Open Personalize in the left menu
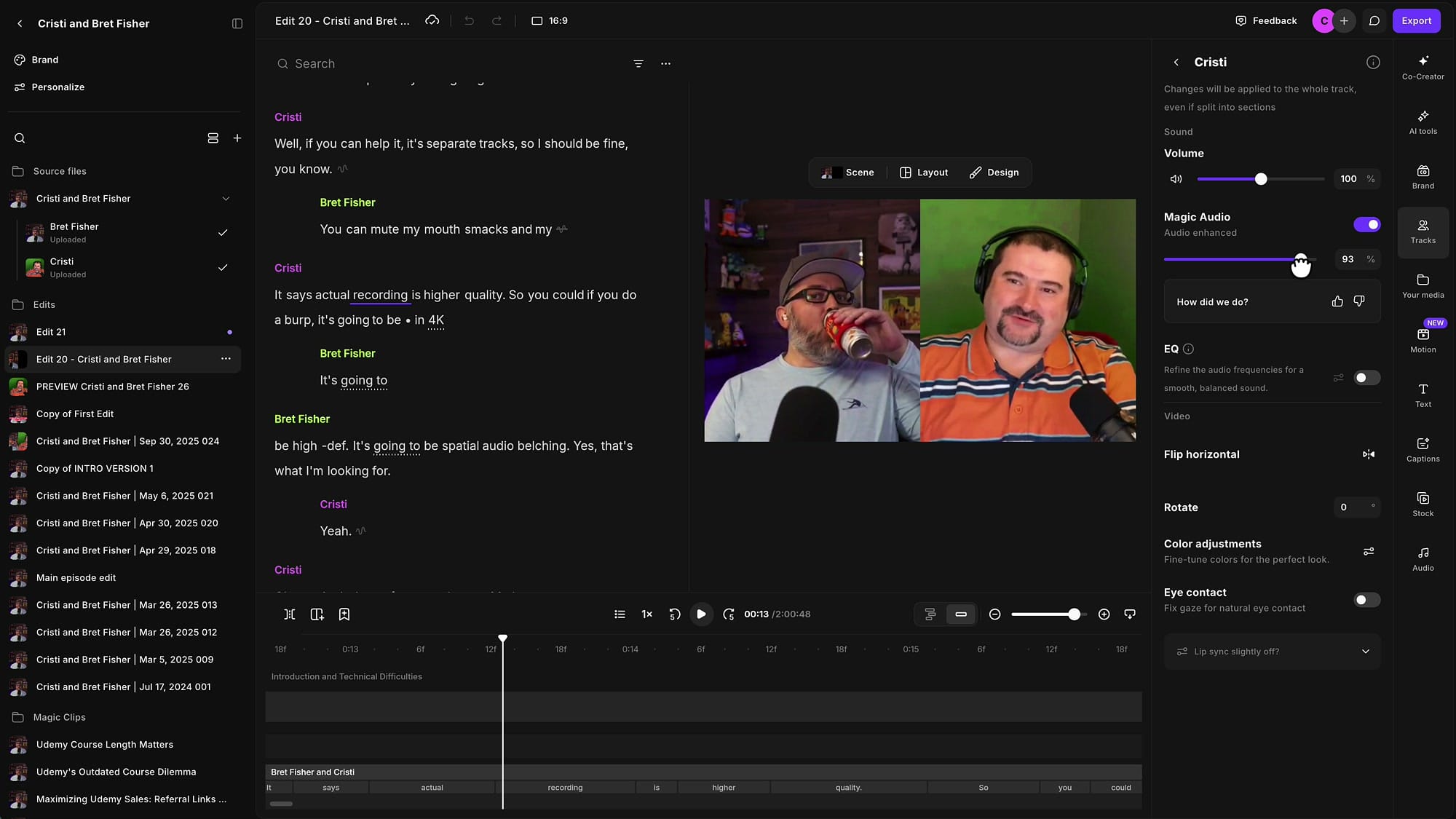The image size is (1456, 819). pos(50,87)
